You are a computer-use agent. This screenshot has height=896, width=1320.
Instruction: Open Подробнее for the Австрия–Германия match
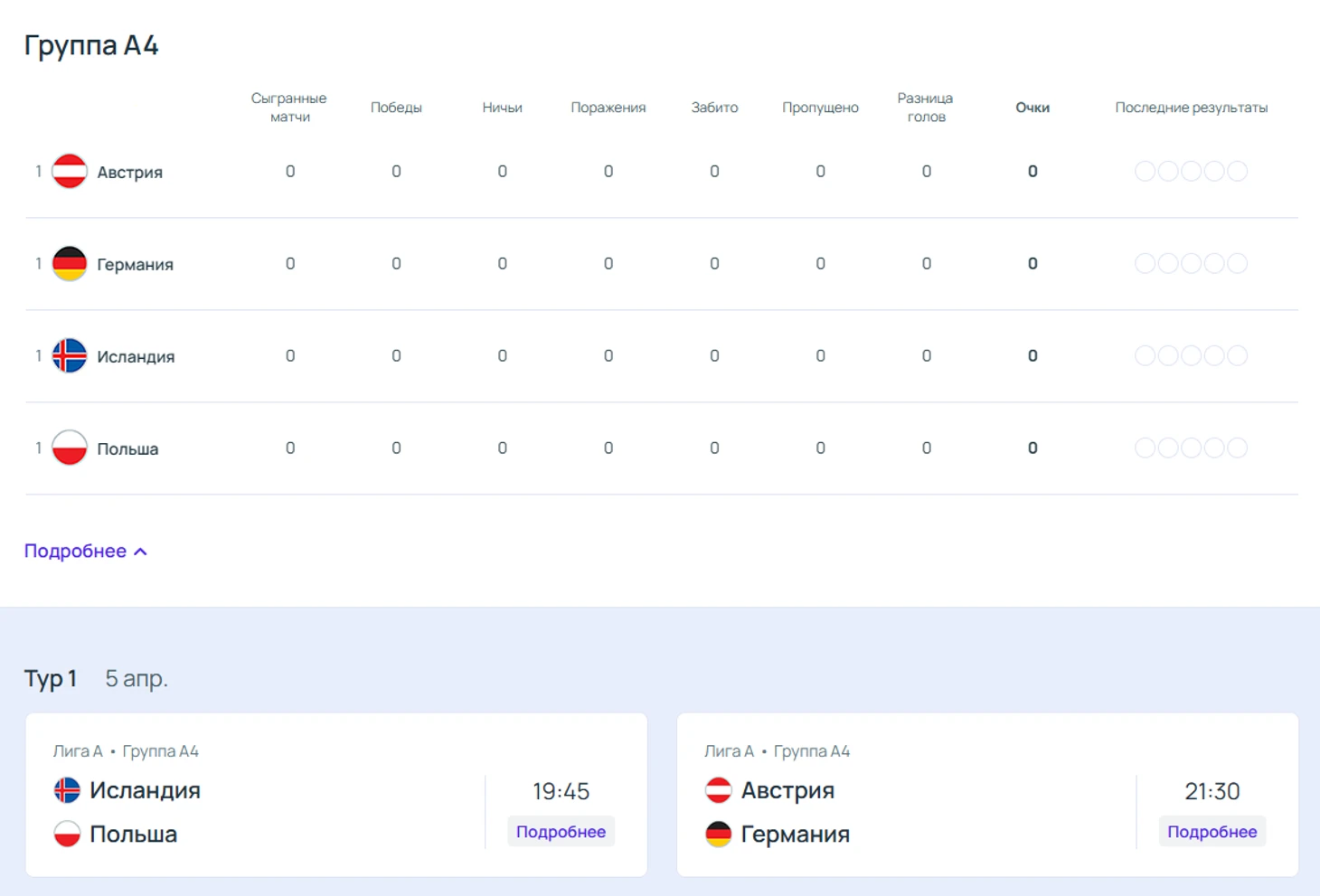point(1212,832)
